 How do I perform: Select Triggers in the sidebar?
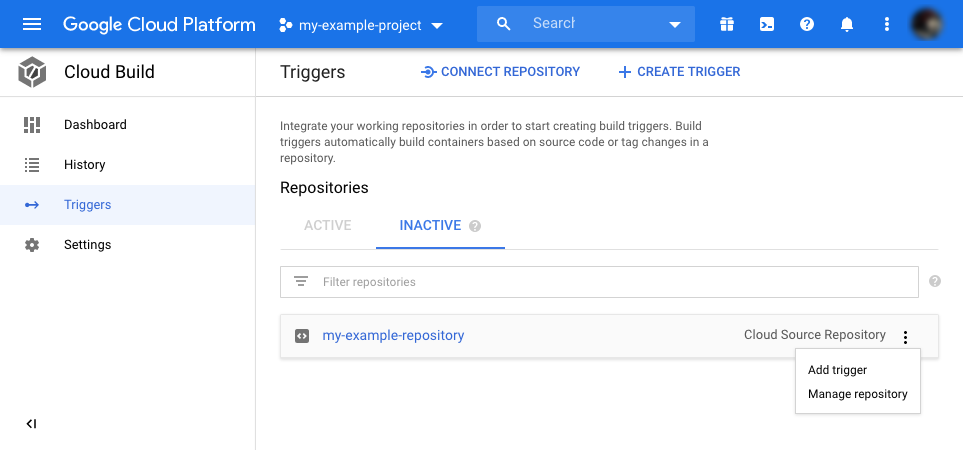pos(128,204)
